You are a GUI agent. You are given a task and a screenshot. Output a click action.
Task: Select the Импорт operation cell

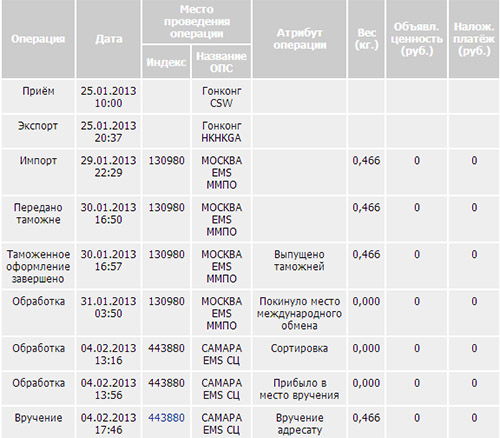38,172
